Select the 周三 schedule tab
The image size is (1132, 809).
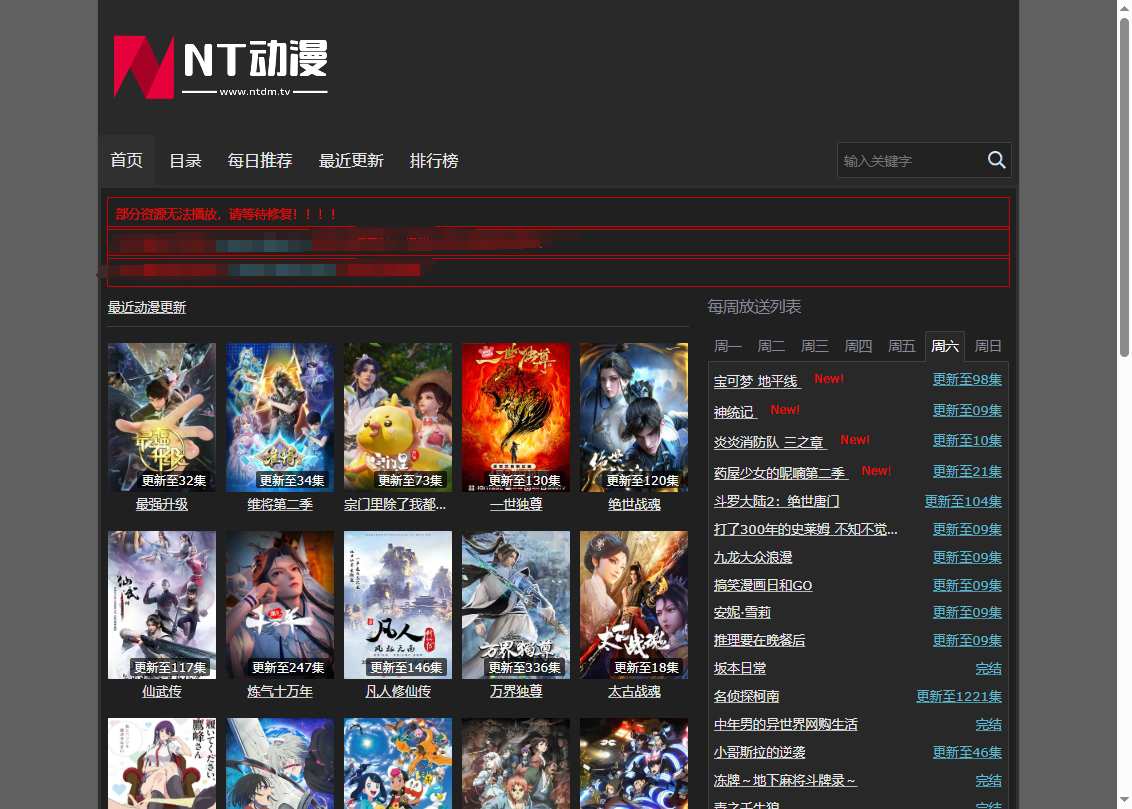pos(814,346)
